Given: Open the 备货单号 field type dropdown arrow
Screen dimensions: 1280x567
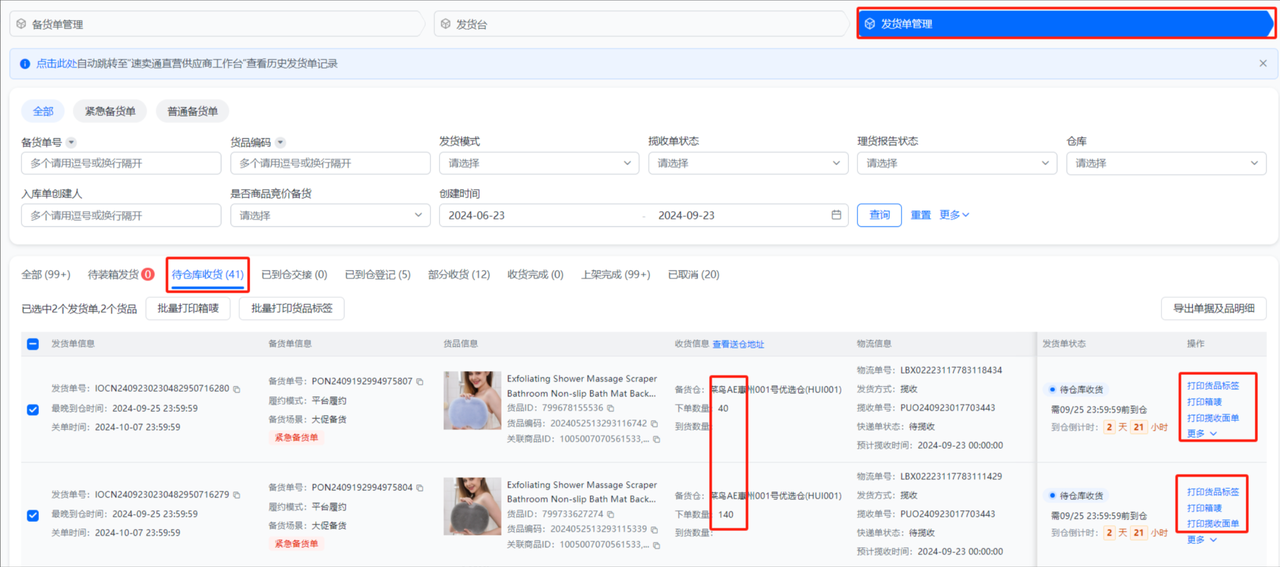Looking at the screenshot, I should click(71, 142).
